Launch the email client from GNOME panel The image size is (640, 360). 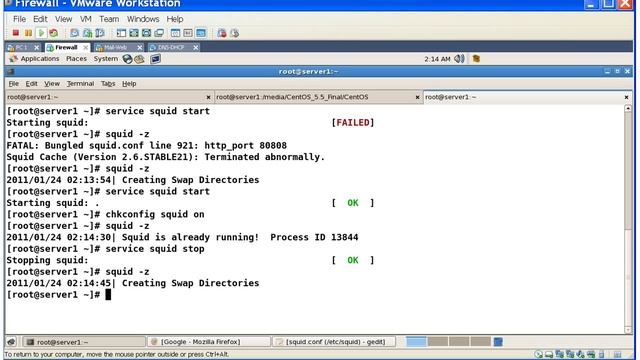[139, 59]
